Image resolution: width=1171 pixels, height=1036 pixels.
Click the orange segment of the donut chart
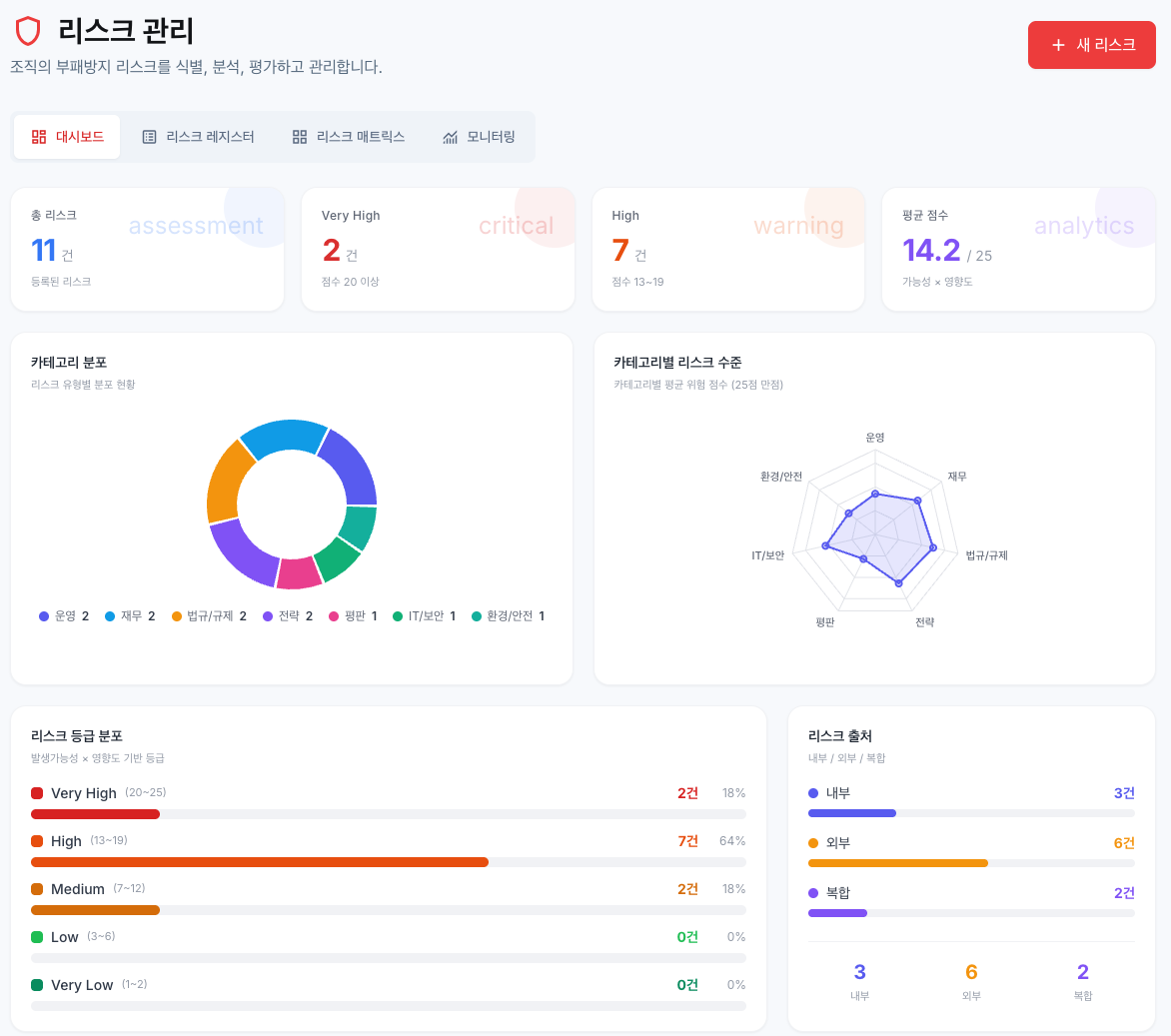pos(225,480)
